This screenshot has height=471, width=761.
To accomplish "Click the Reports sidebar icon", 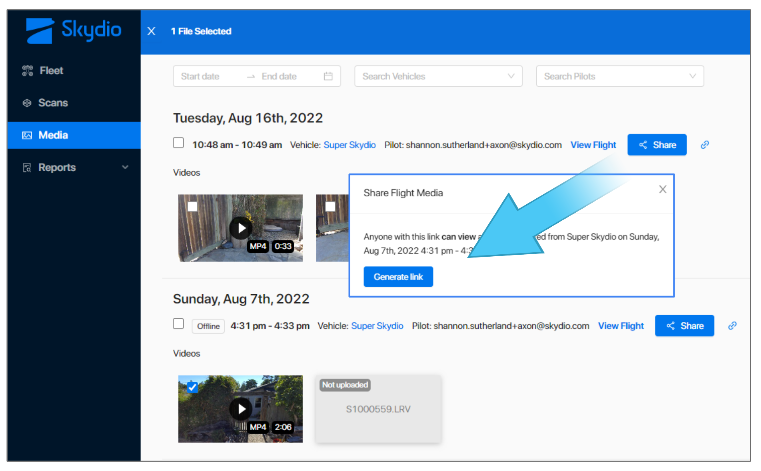I will coord(27,168).
